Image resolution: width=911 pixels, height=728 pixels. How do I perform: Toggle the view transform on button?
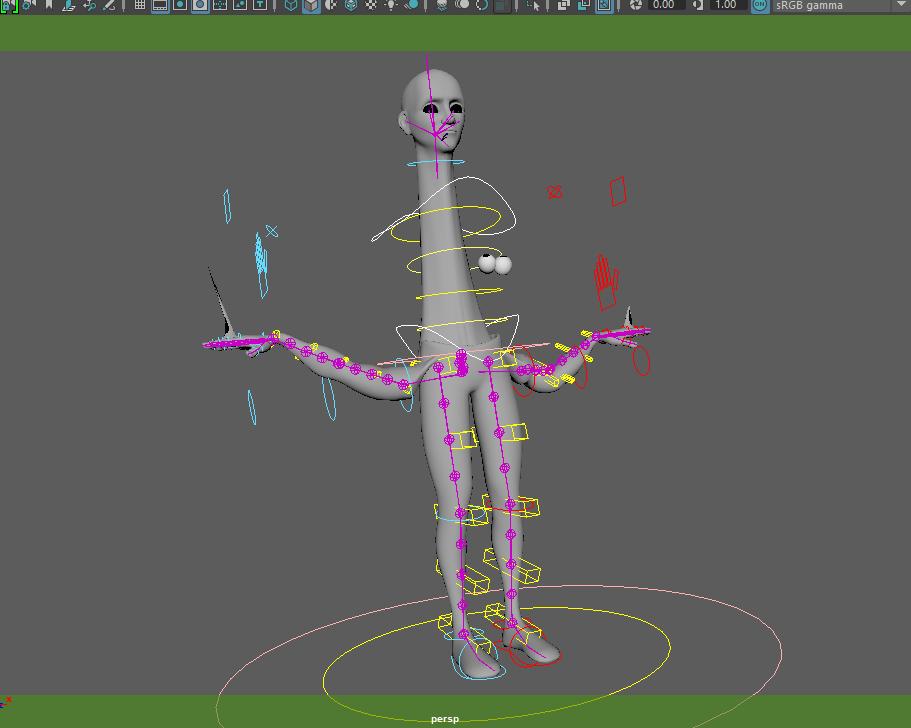pyautogui.click(x=760, y=5)
